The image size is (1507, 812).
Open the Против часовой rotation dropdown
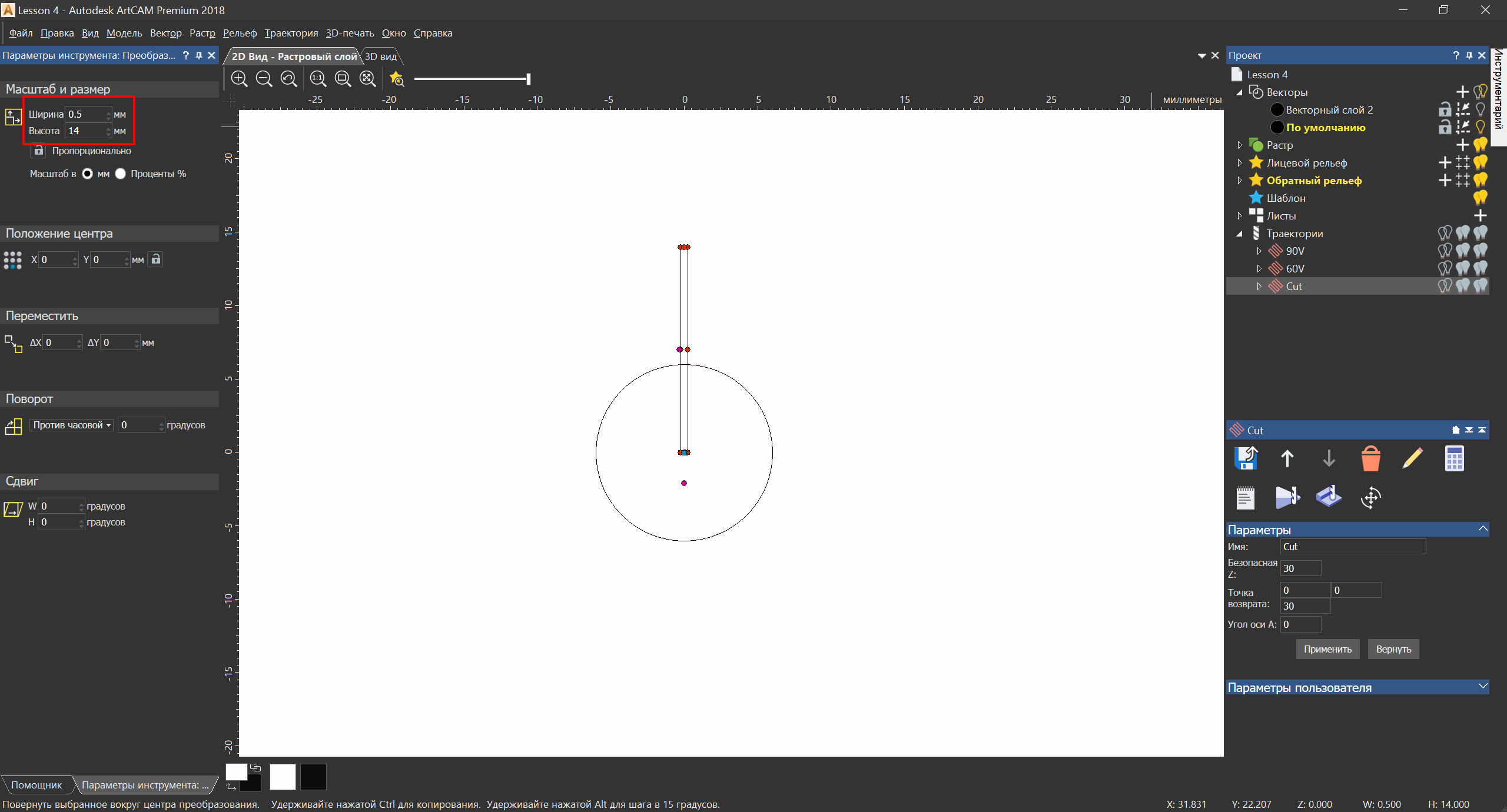click(x=71, y=425)
